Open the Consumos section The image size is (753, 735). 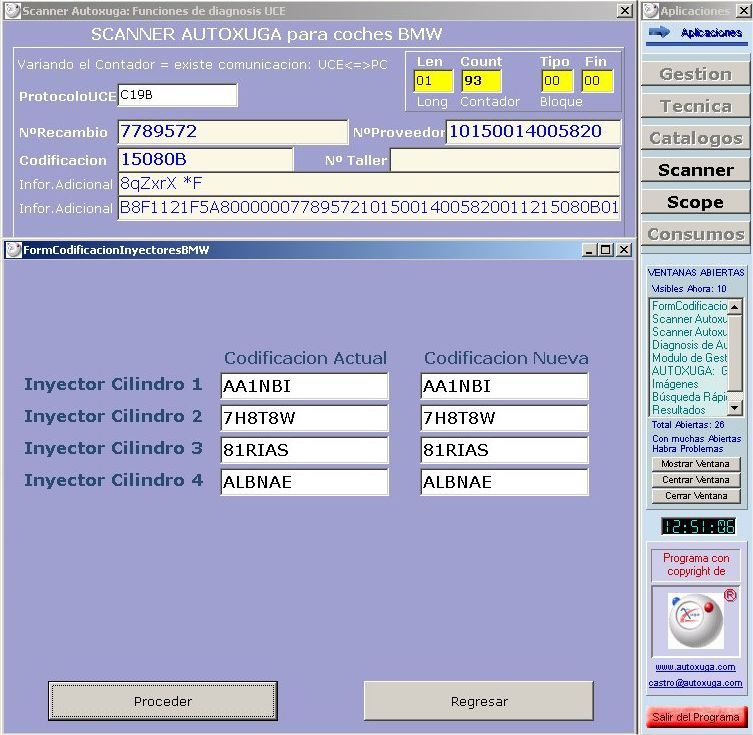point(695,234)
